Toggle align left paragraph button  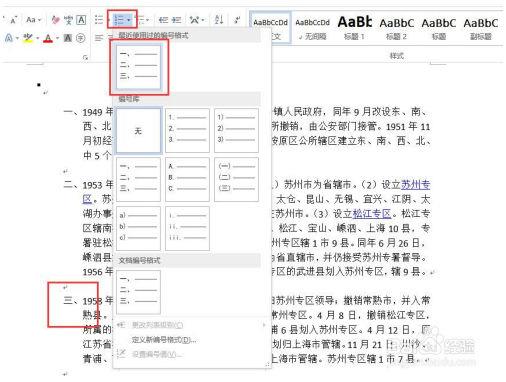coord(99,38)
